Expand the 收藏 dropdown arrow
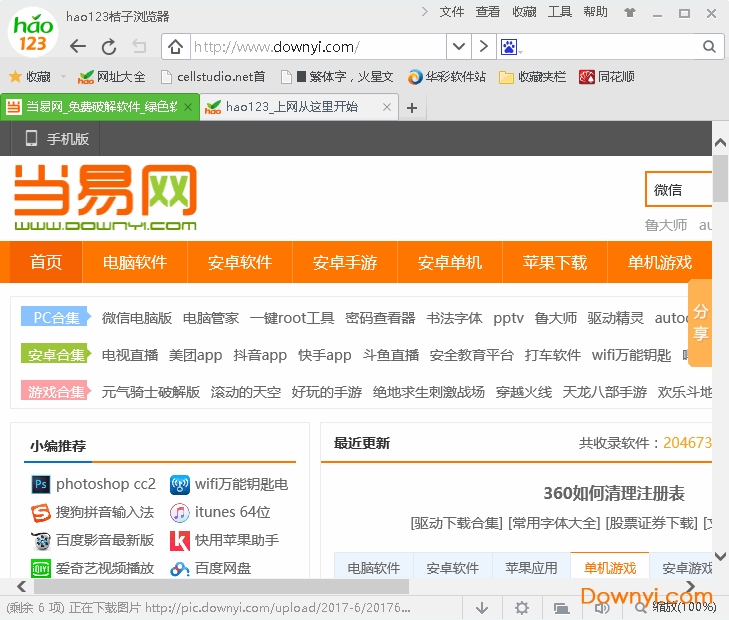 pyautogui.click(x=63, y=76)
